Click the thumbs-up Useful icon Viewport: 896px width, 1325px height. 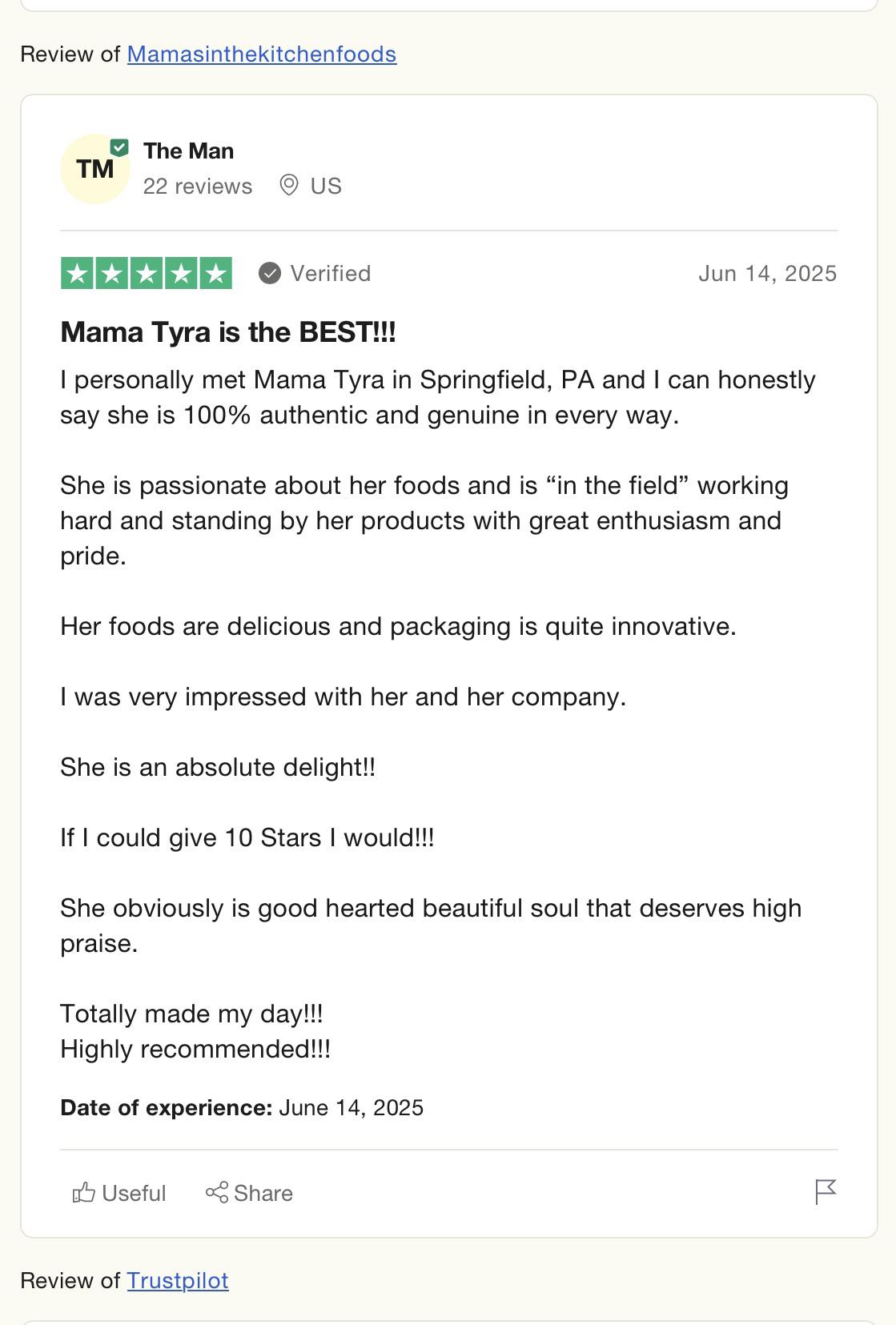pos(83,1193)
